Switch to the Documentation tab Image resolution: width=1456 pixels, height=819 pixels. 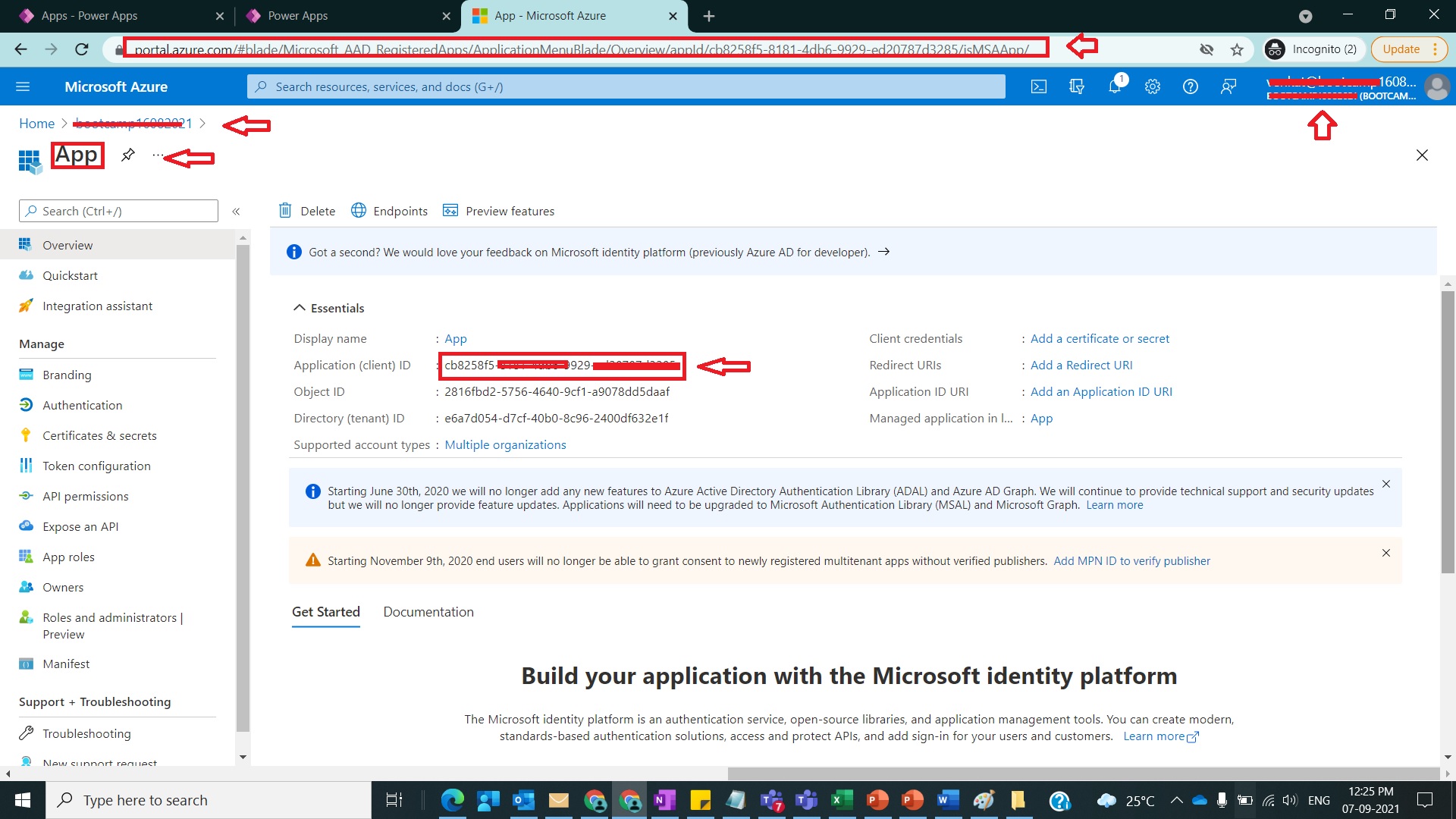(x=428, y=612)
